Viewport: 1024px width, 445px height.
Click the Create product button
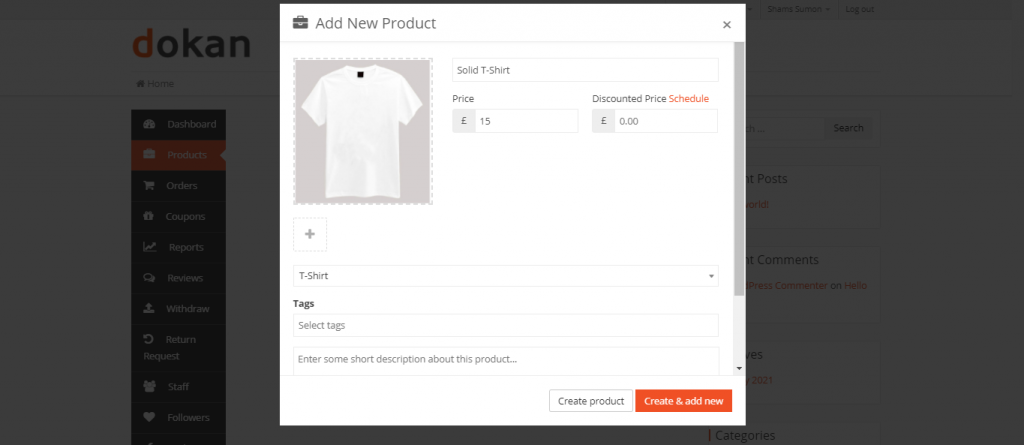click(x=591, y=401)
